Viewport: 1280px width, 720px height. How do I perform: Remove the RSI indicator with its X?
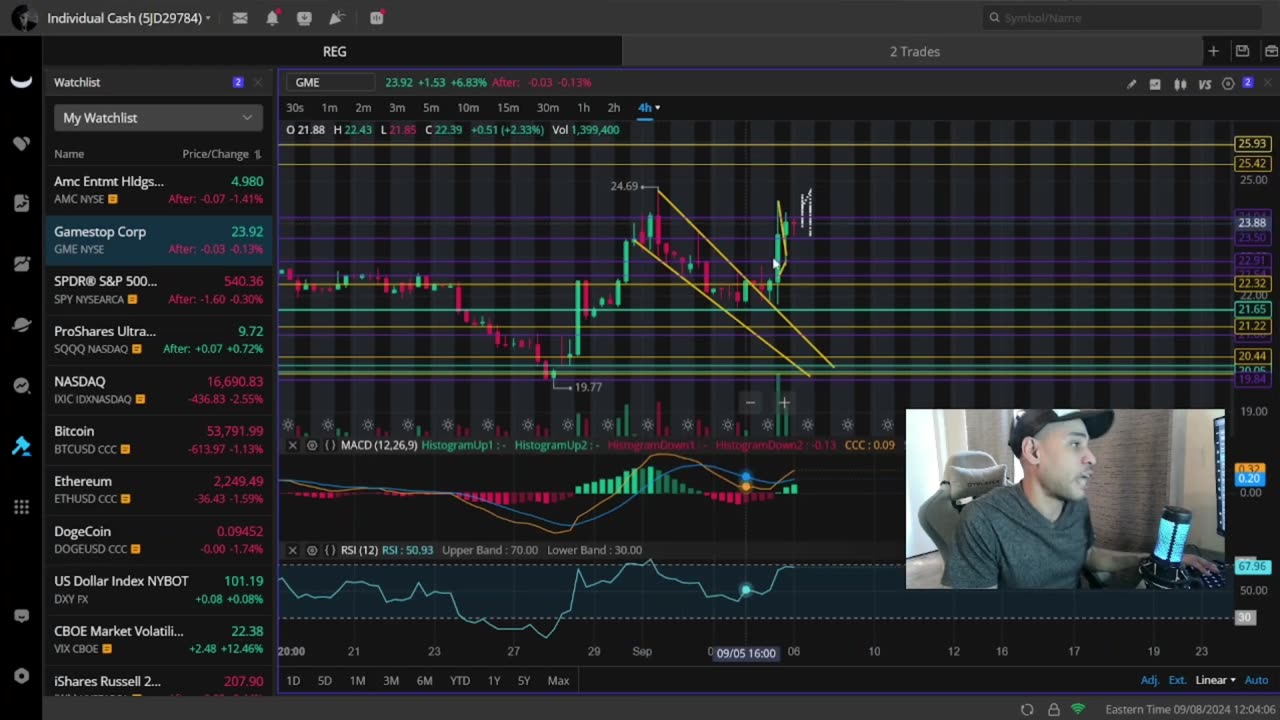292,550
